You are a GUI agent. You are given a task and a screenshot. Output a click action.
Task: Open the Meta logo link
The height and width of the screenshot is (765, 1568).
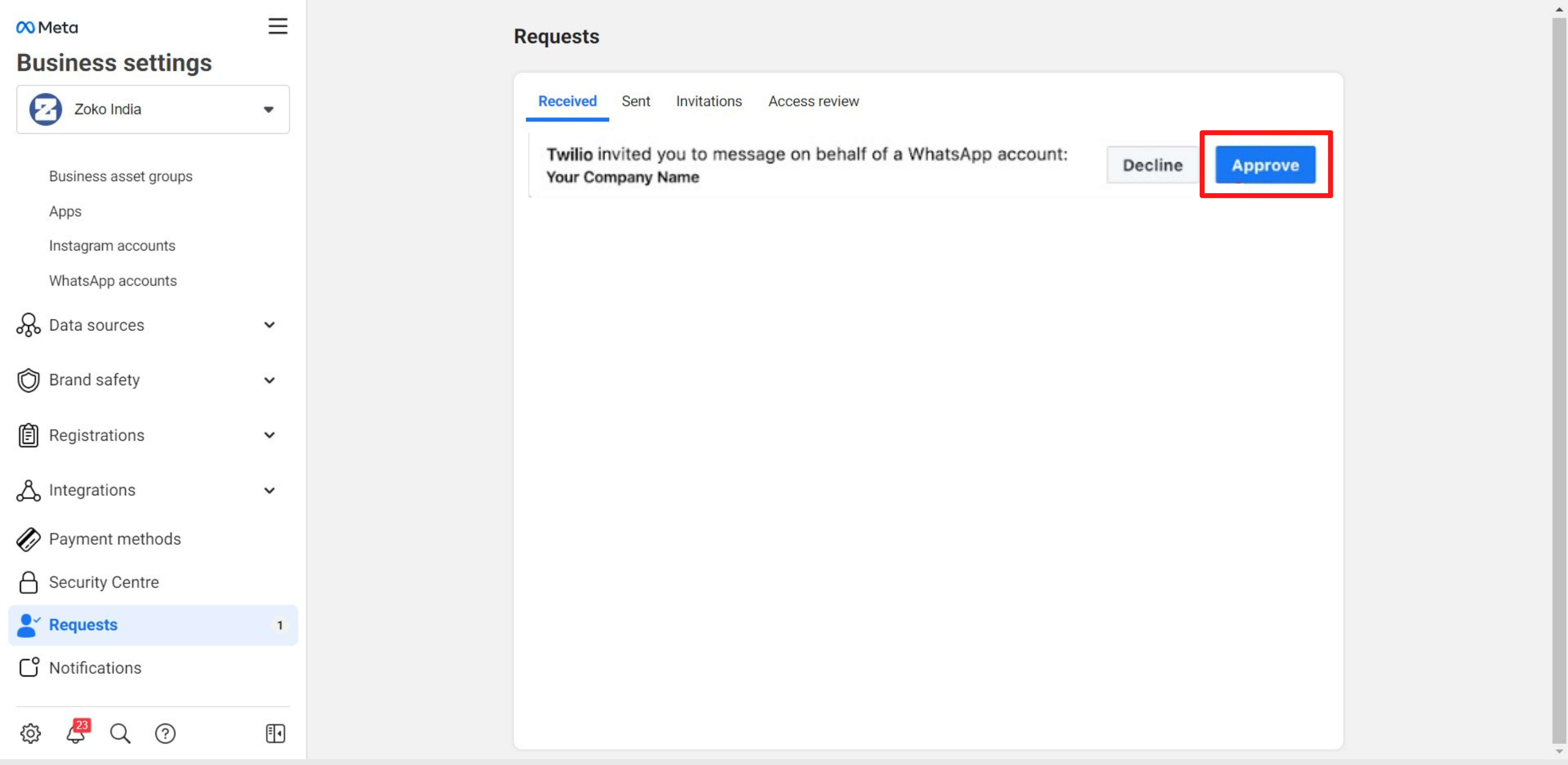pyautogui.click(x=47, y=27)
